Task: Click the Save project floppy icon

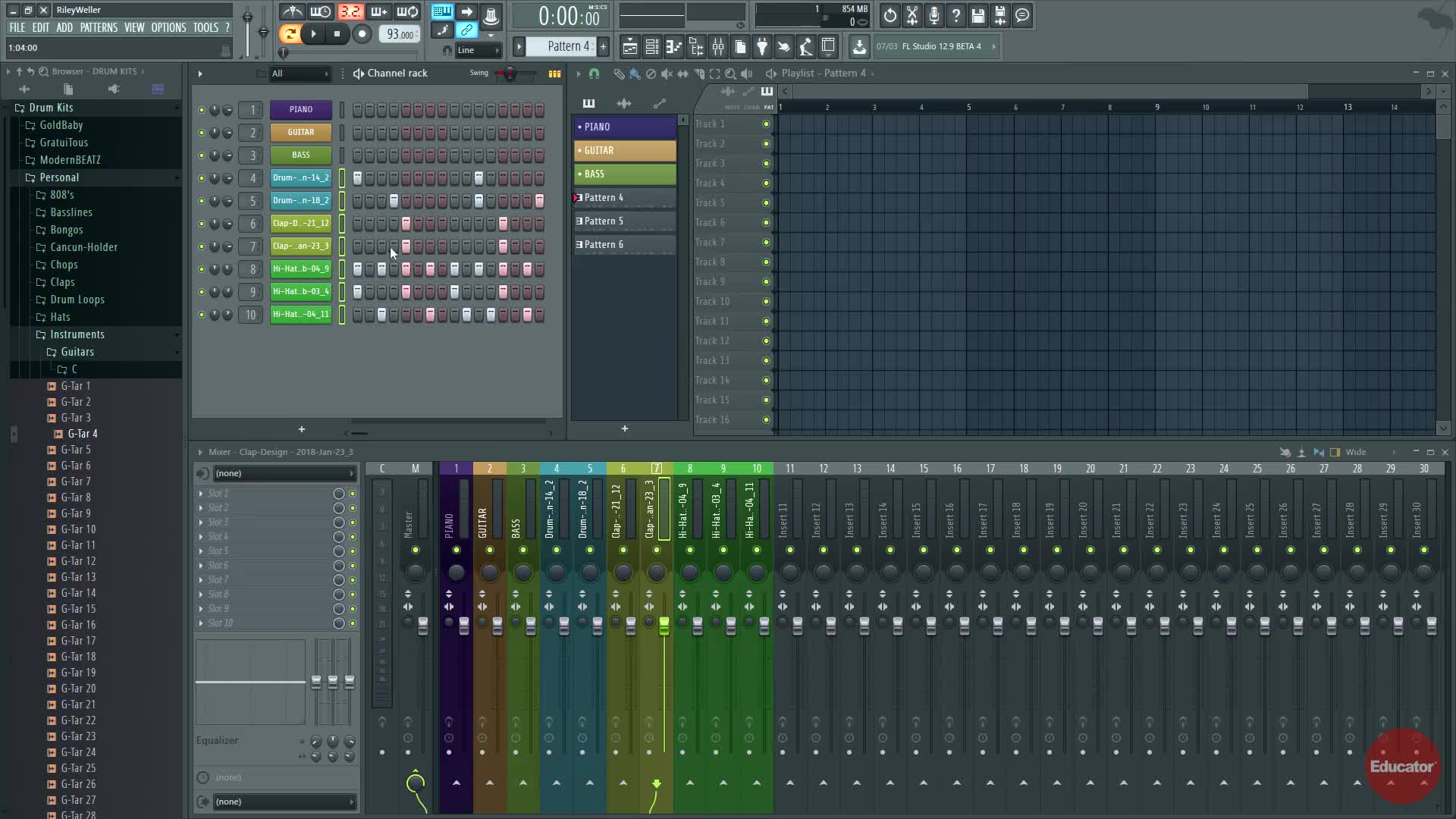Action: coord(977,15)
